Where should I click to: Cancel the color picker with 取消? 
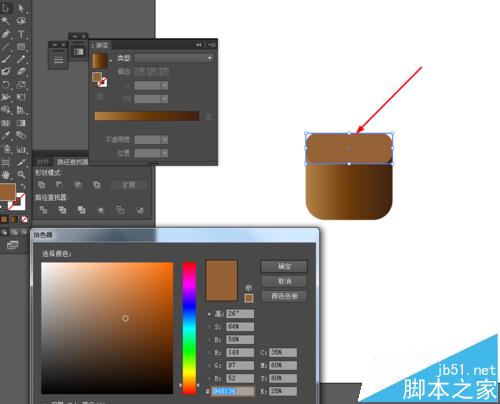point(284,281)
